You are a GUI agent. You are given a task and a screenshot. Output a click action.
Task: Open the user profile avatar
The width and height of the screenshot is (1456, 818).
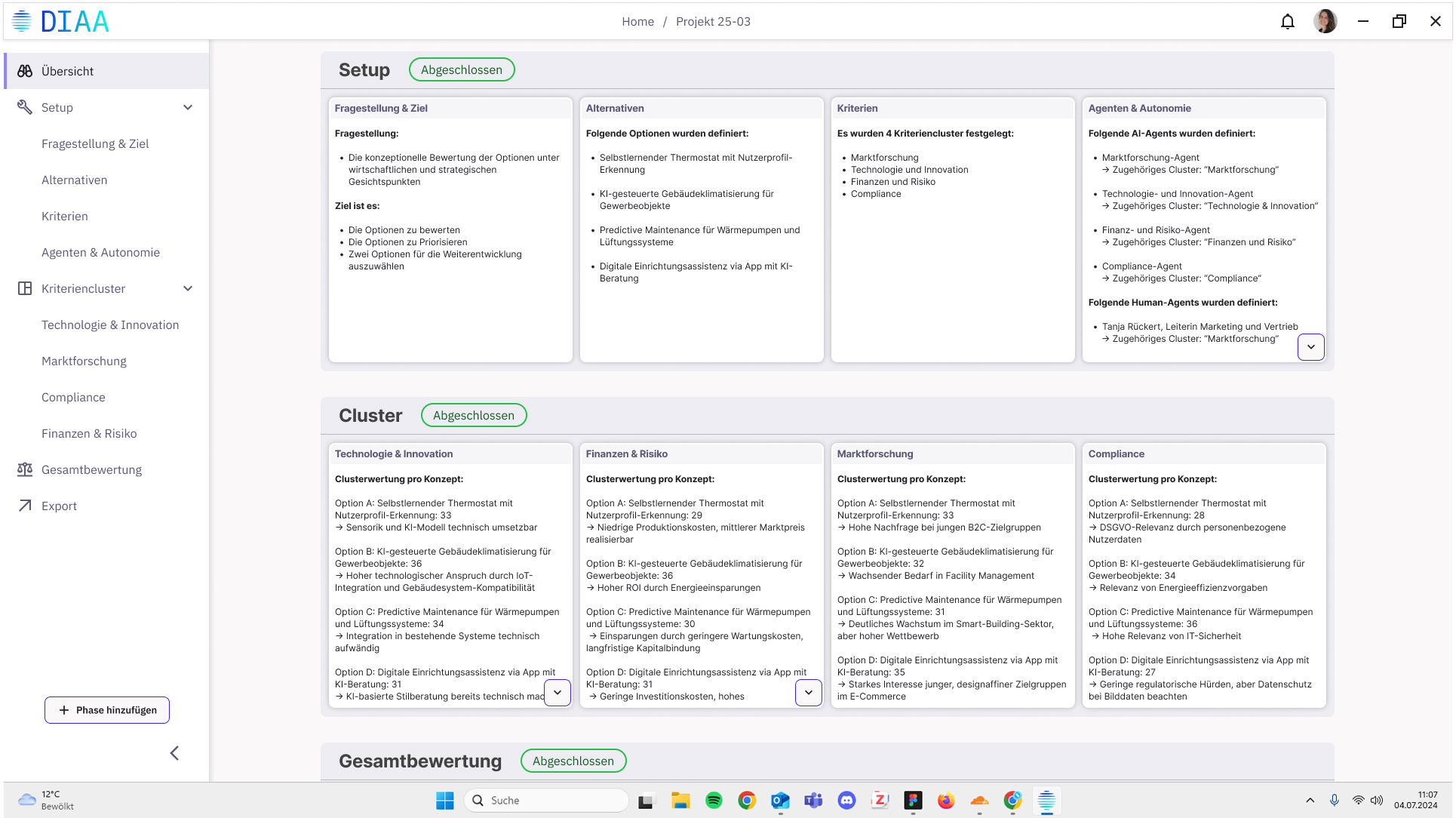pos(1325,21)
